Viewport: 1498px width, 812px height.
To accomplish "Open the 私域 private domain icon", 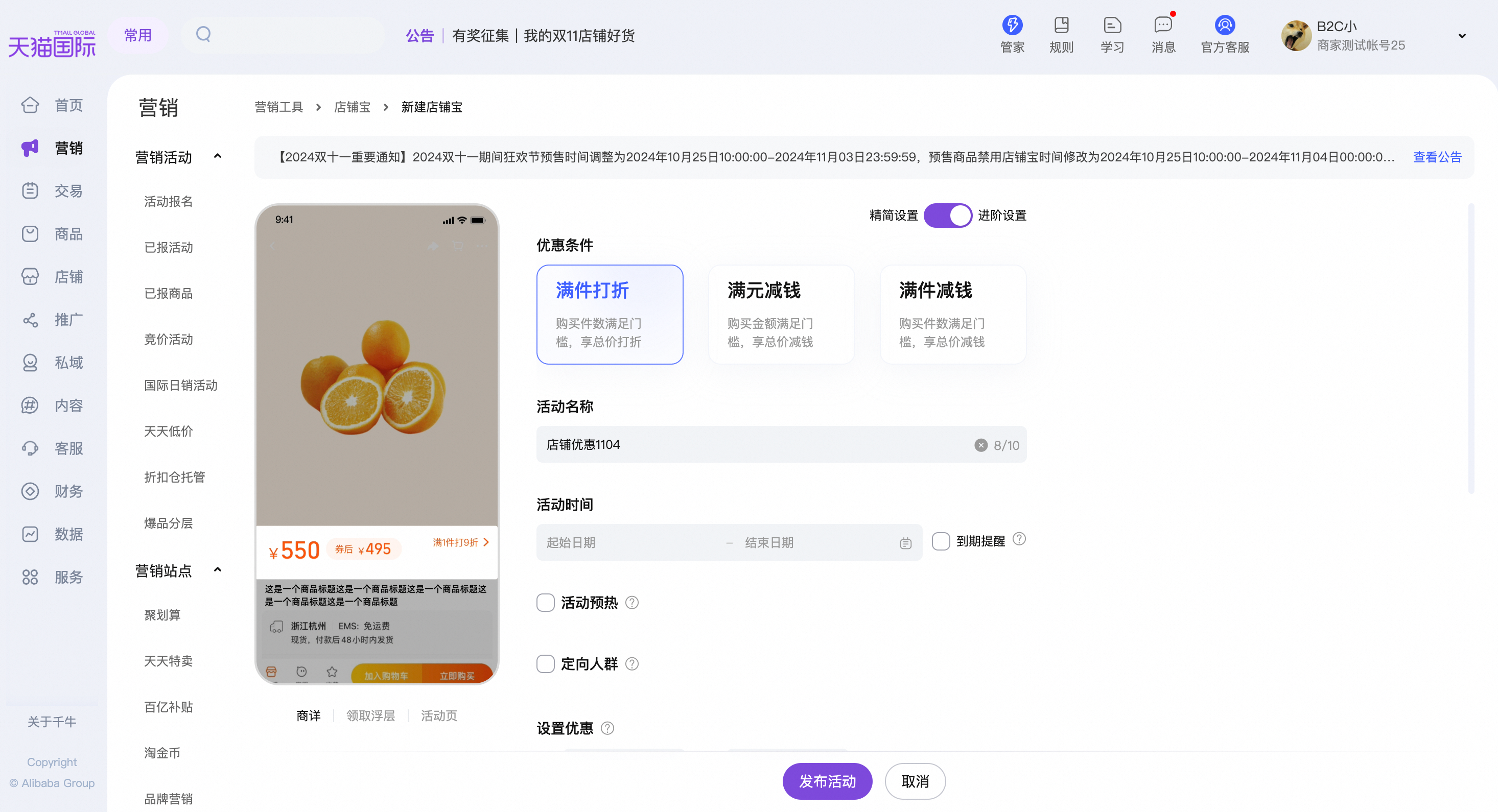I will 30,363.
